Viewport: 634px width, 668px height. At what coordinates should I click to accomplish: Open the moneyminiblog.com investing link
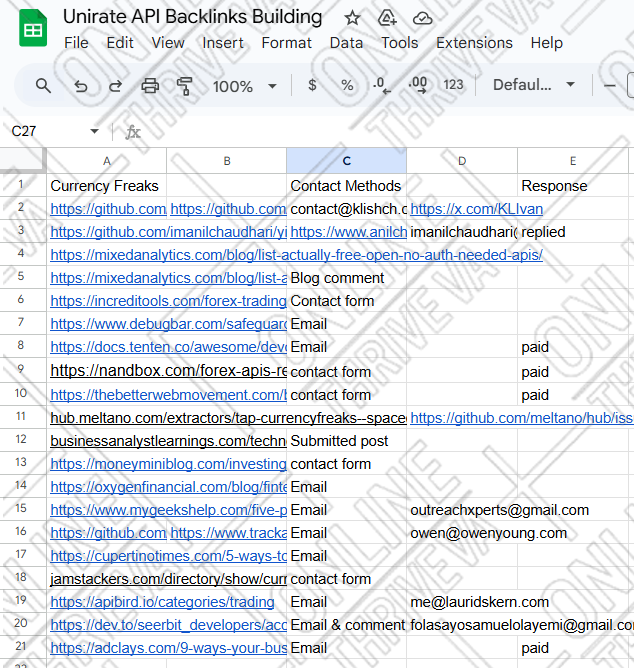point(168,464)
